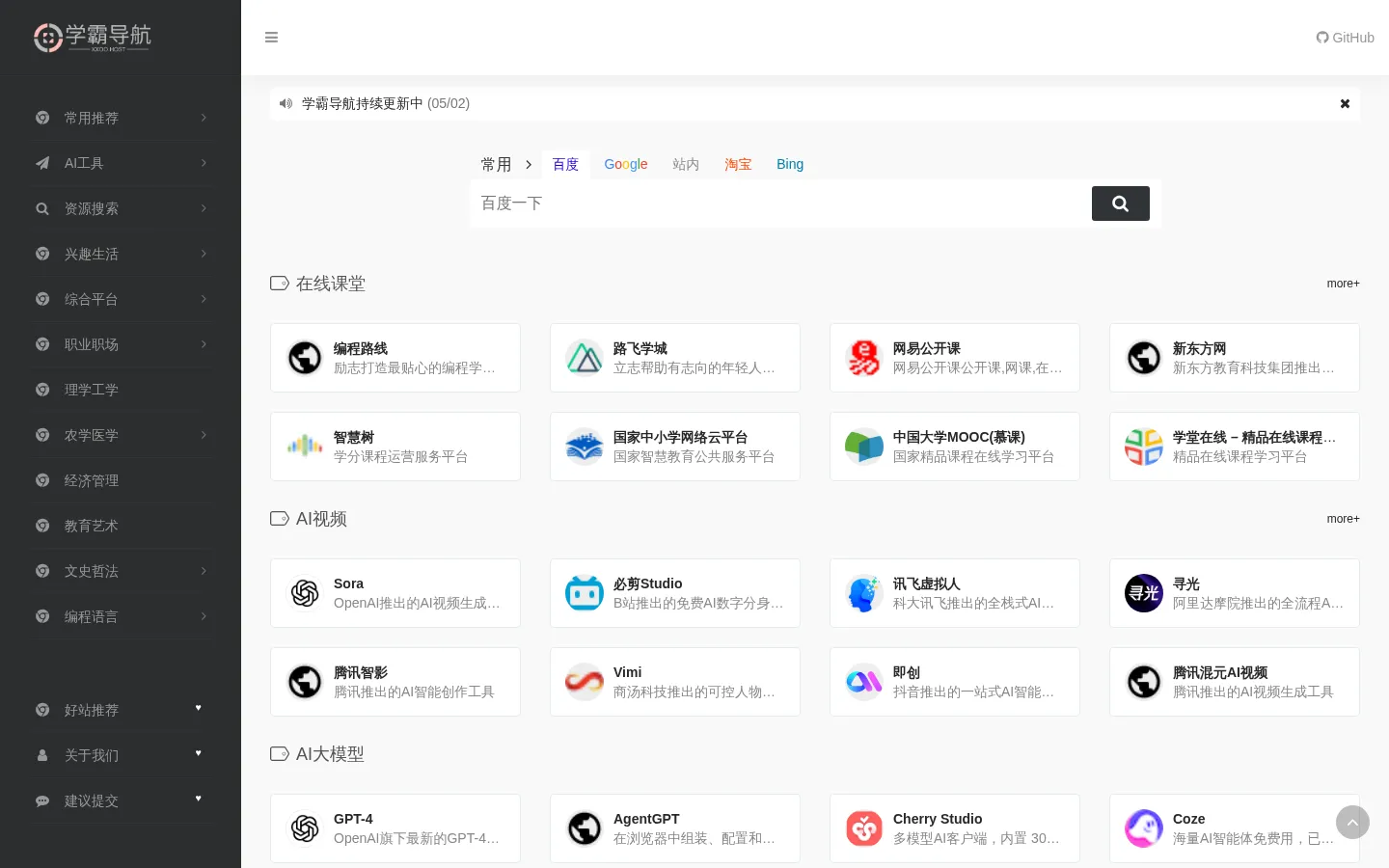Open the 智慧树 logo icon
Screen dimensions: 1389x868
click(305, 447)
